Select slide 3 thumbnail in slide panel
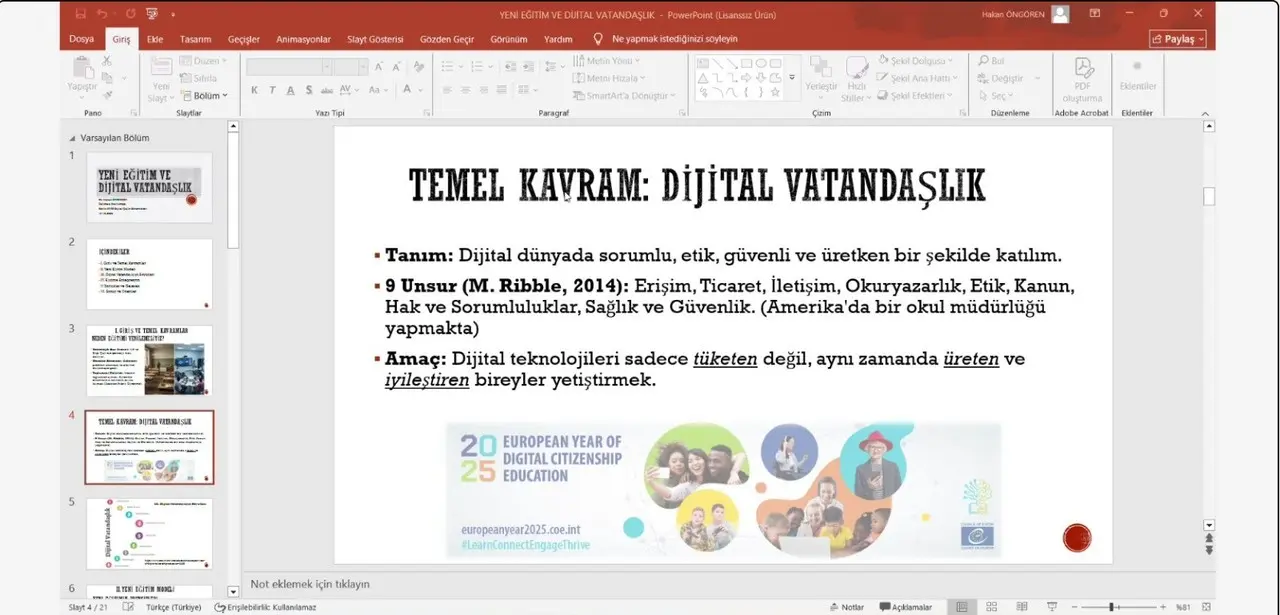This screenshot has width=1280, height=615. coord(149,360)
